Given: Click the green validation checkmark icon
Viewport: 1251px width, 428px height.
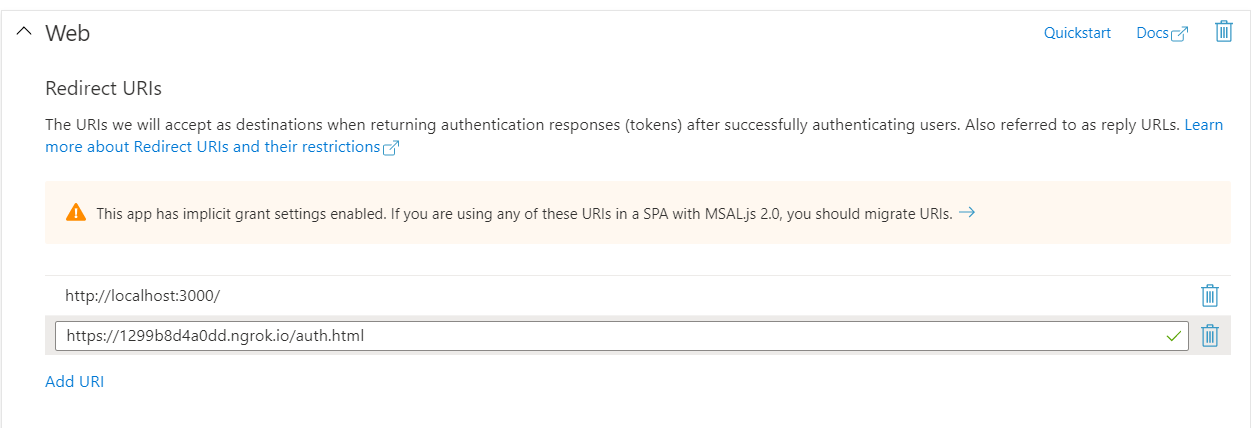Looking at the screenshot, I should click(1173, 336).
